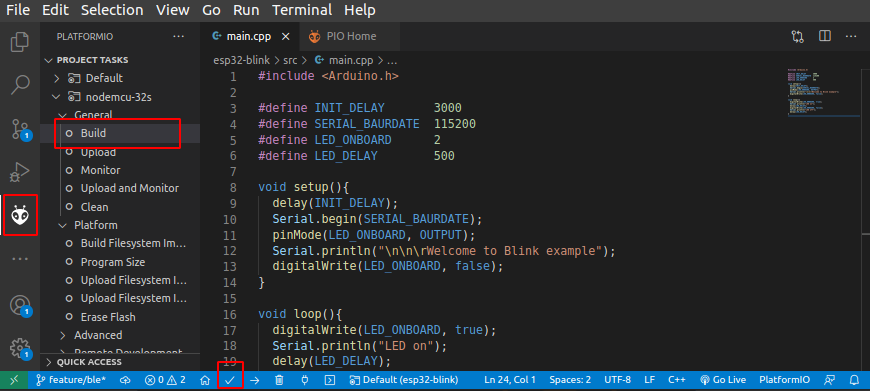The image size is (870, 391).
Task: Open PlatformIO Home from status bar house icon
Action: point(205,380)
